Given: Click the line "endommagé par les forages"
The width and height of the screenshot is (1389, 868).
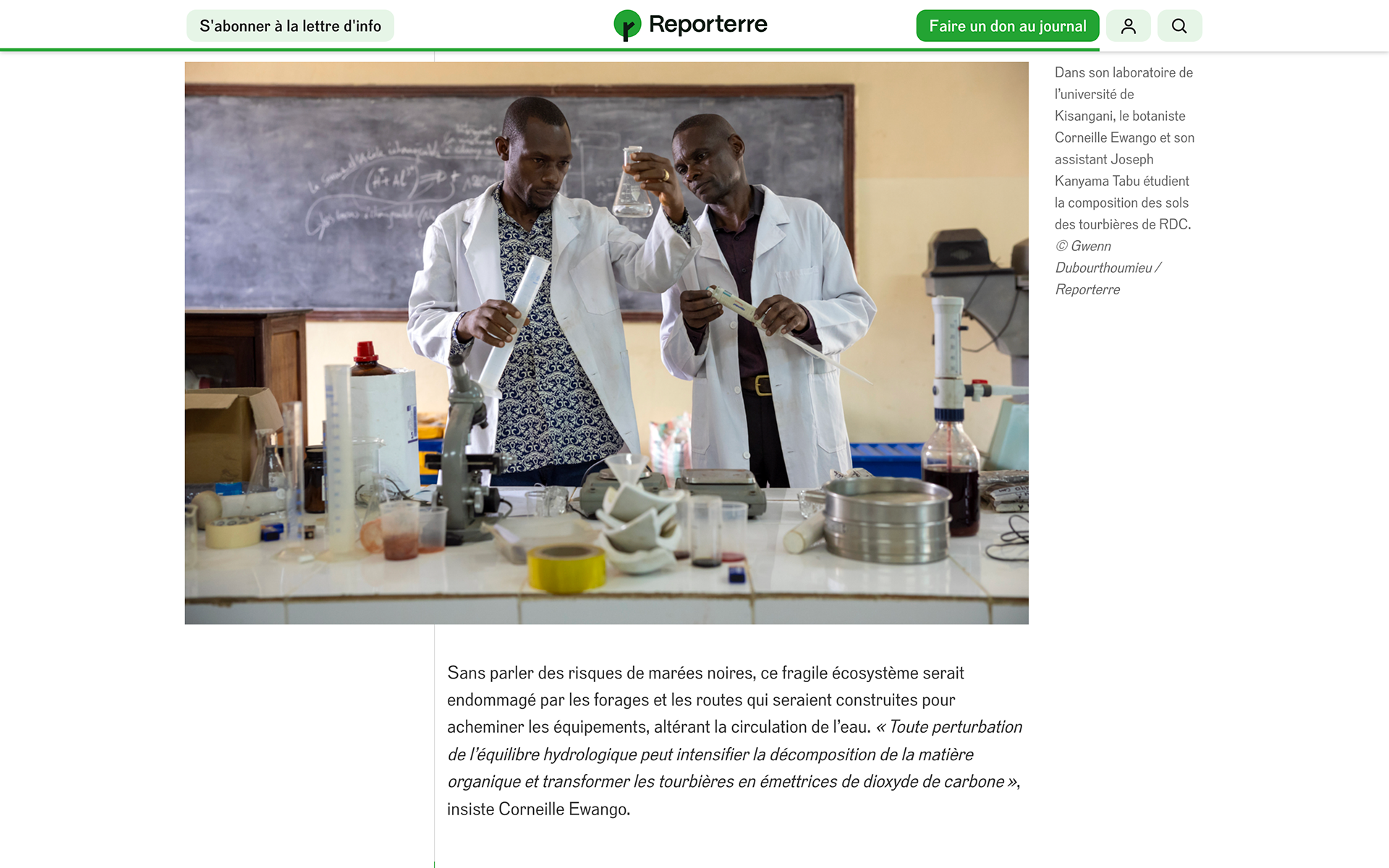Looking at the screenshot, I should 548,700.
